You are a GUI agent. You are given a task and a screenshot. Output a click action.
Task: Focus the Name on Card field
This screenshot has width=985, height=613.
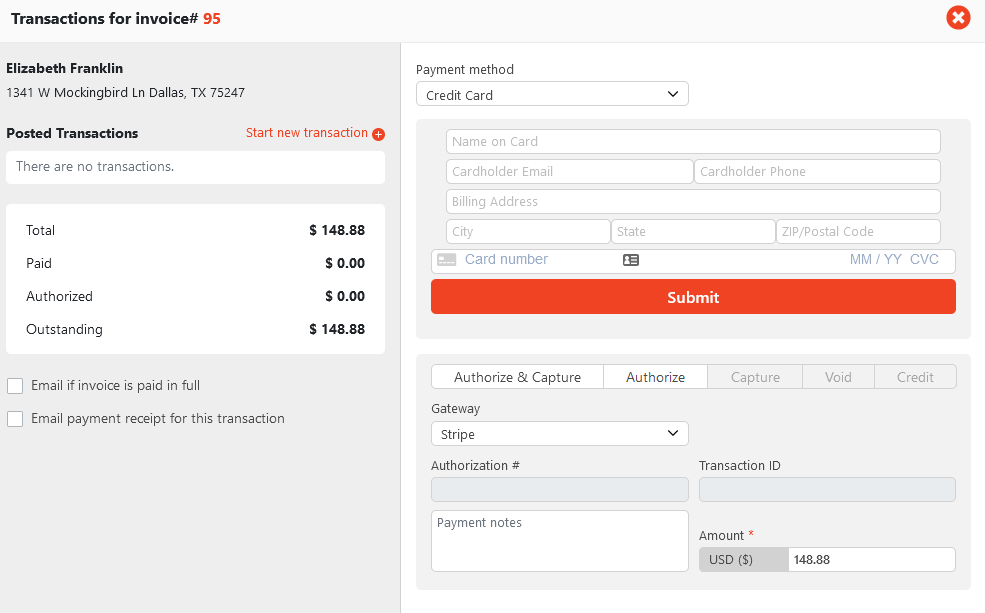coord(693,141)
